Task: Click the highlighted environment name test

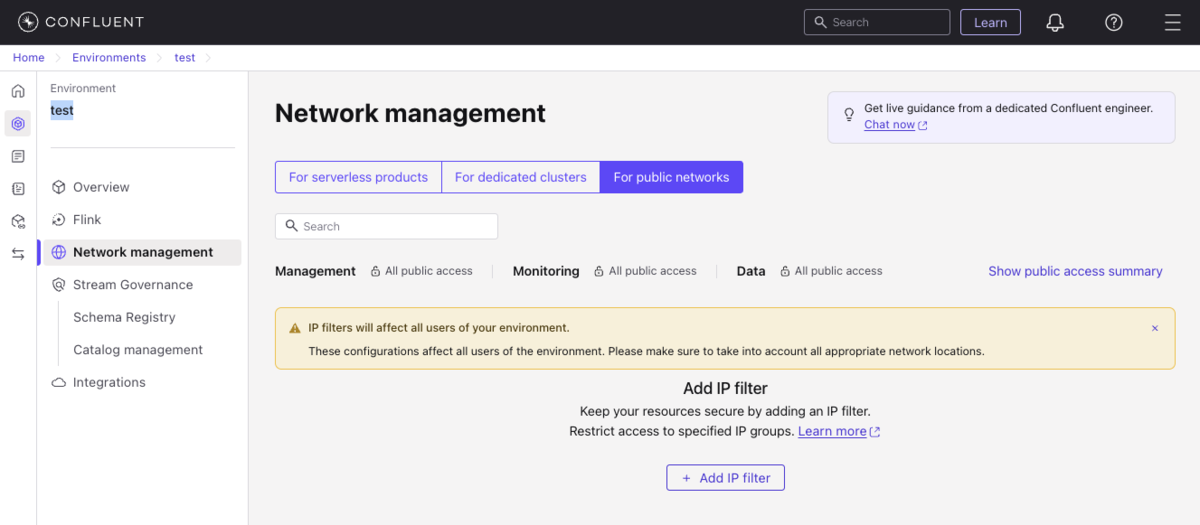Action: [62, 110]
